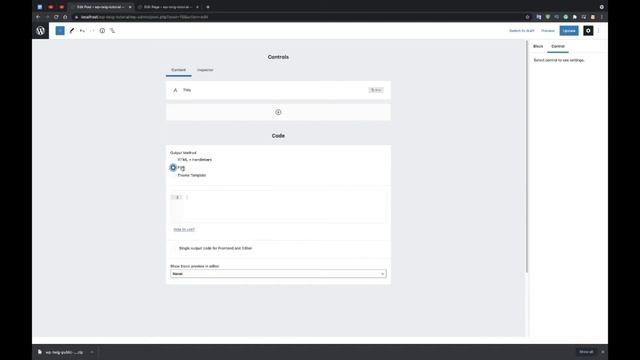Select the Title control row
640x360 pixels.
click(278, 90)
